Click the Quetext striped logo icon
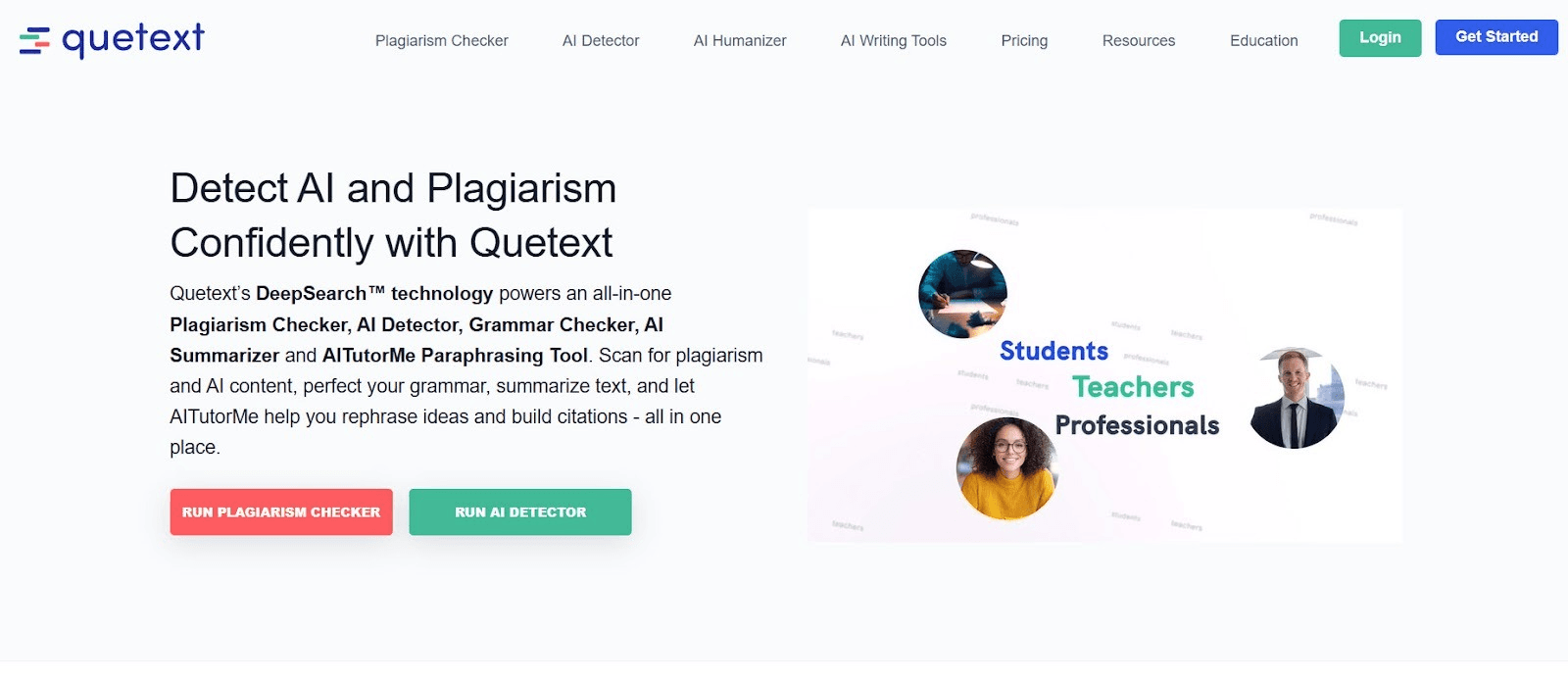This screenshot has height=680, width=1568. tap(34, 40)
